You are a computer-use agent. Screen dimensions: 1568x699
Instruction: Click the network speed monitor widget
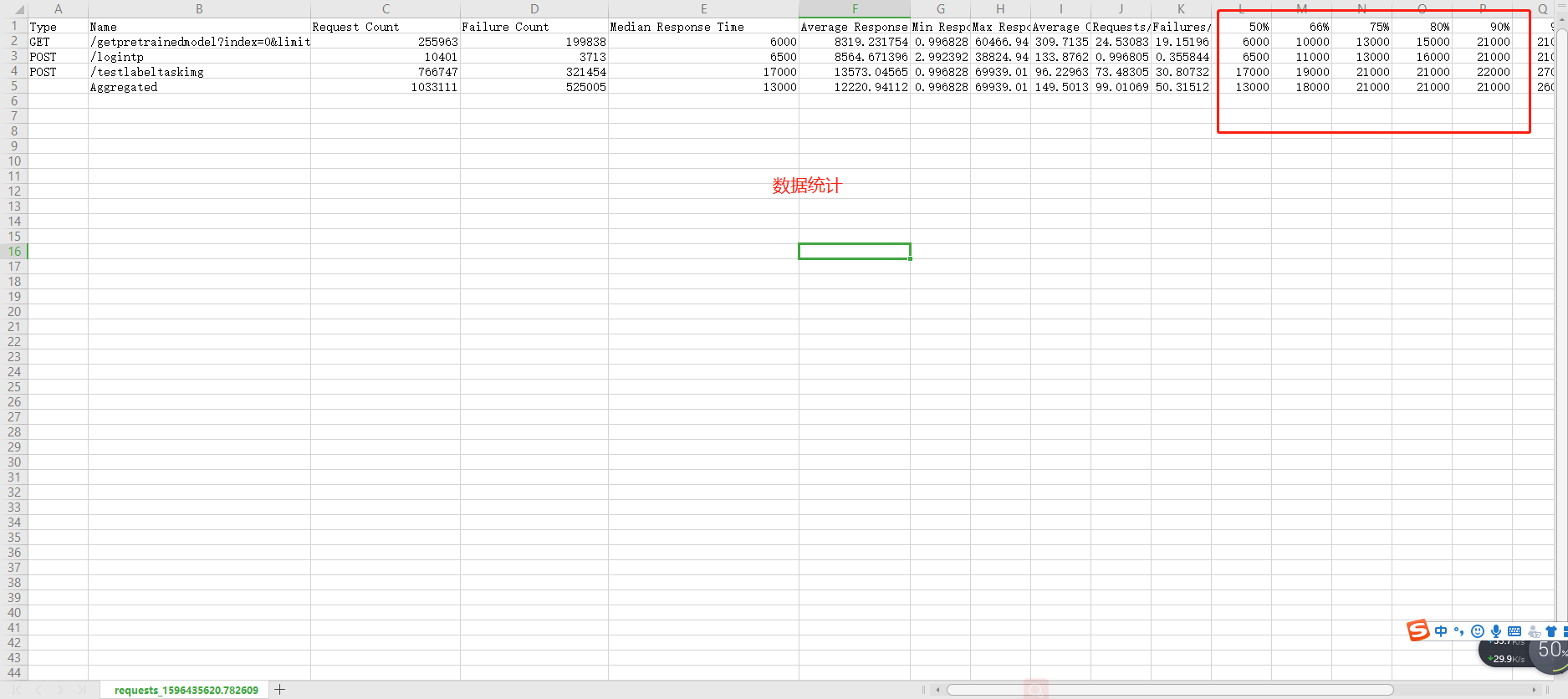pyautogui.click(x=1505, y=652)
